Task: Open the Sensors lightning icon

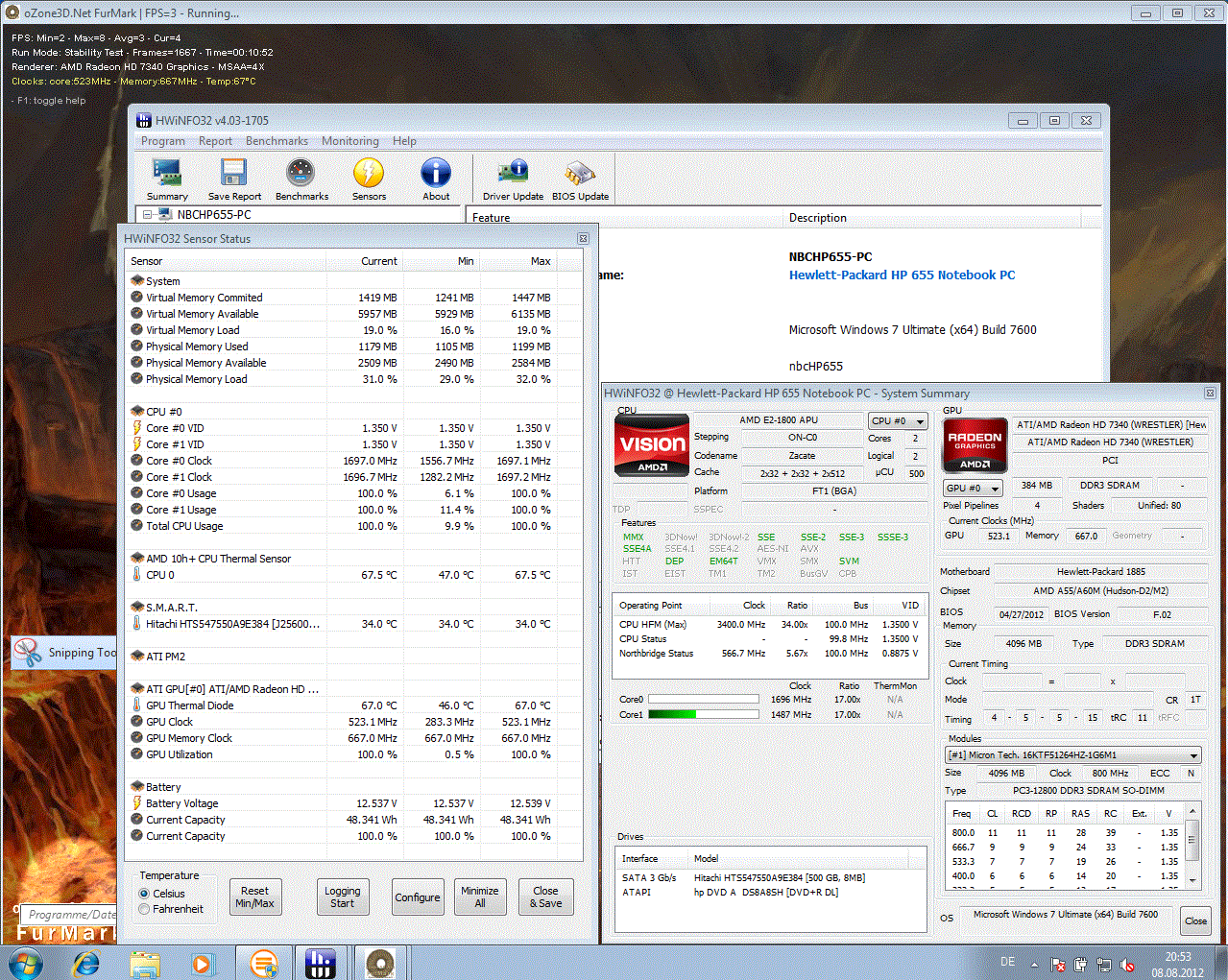Action: tap(369, 179)
